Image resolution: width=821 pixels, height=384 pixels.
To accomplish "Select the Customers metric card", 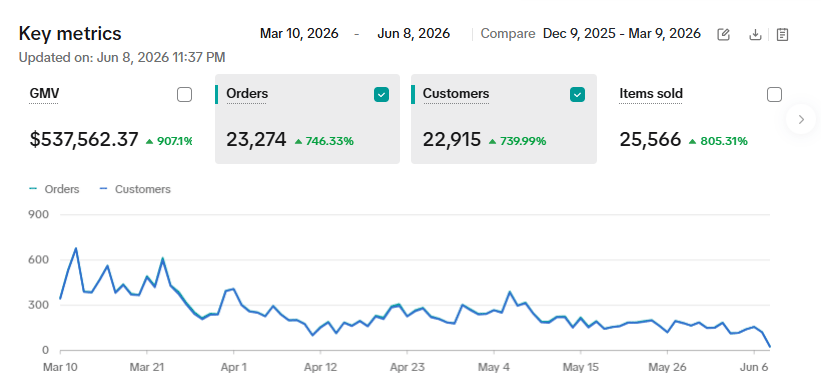I will (x=504, y=119).
